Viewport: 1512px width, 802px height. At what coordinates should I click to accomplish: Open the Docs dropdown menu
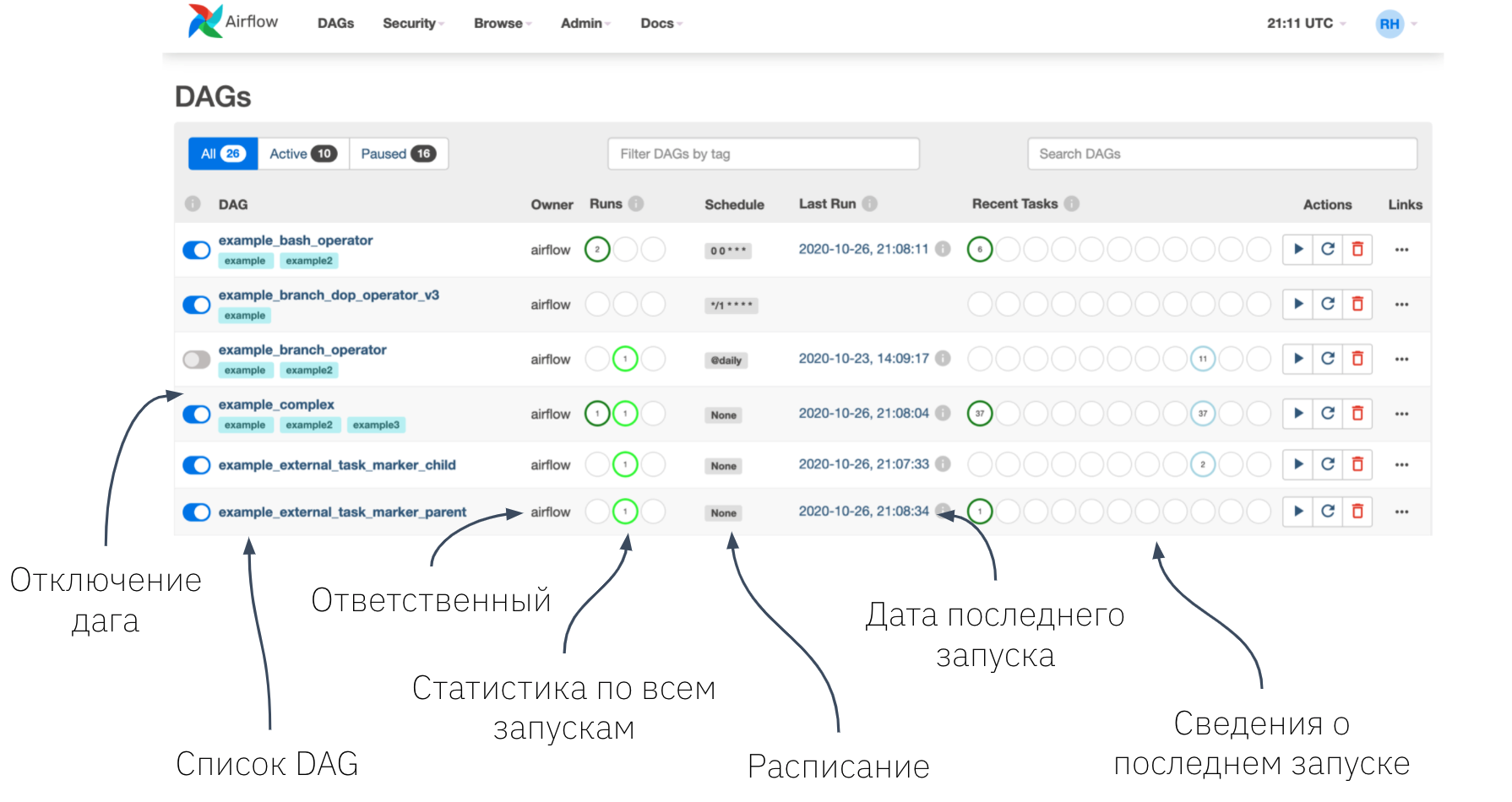click(661, 24)
